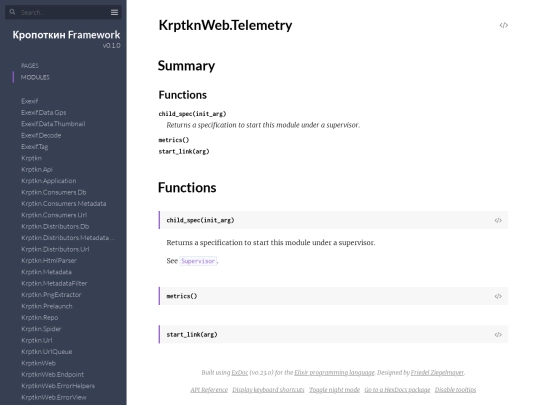
Task: Navigate to Krptkn.Prelaunch module
Action: 47,306
